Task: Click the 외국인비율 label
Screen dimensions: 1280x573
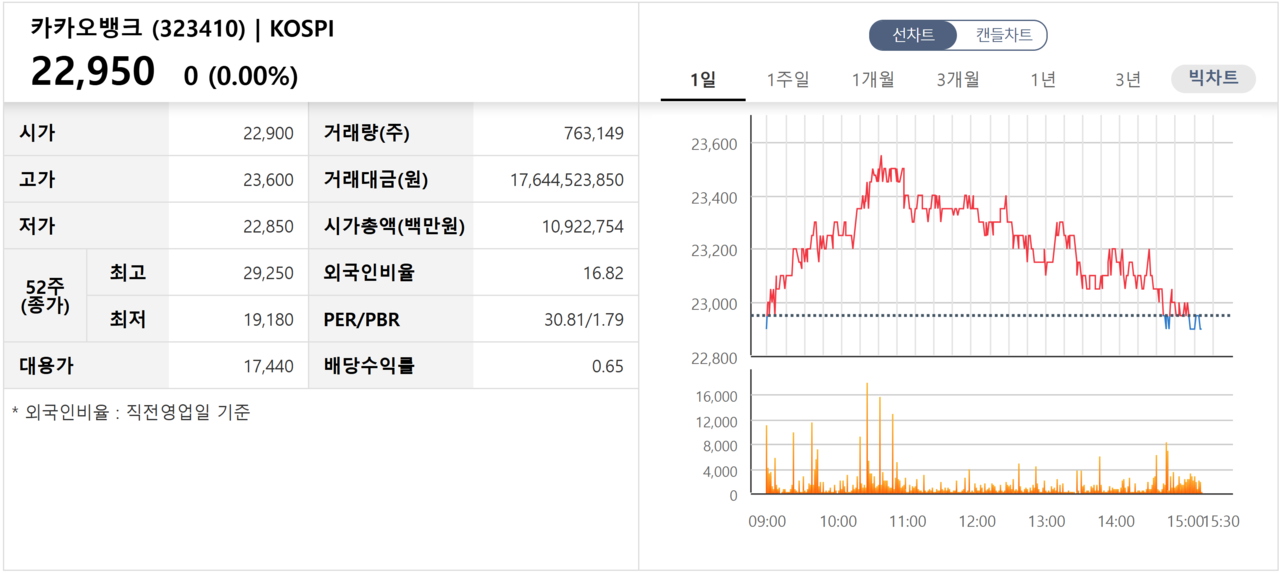Action: pyautogui.click(x=368, y=273)
